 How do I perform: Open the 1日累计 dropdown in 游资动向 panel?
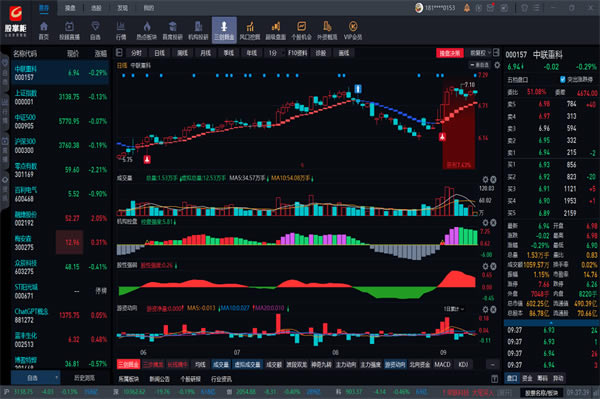pos(454,309)
